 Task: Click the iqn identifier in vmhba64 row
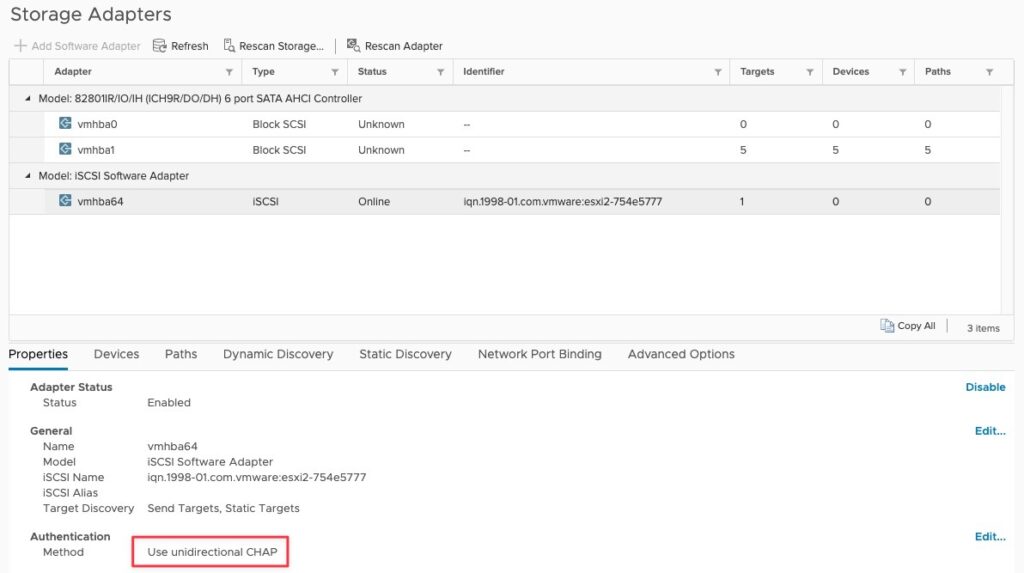coord(562,201)
